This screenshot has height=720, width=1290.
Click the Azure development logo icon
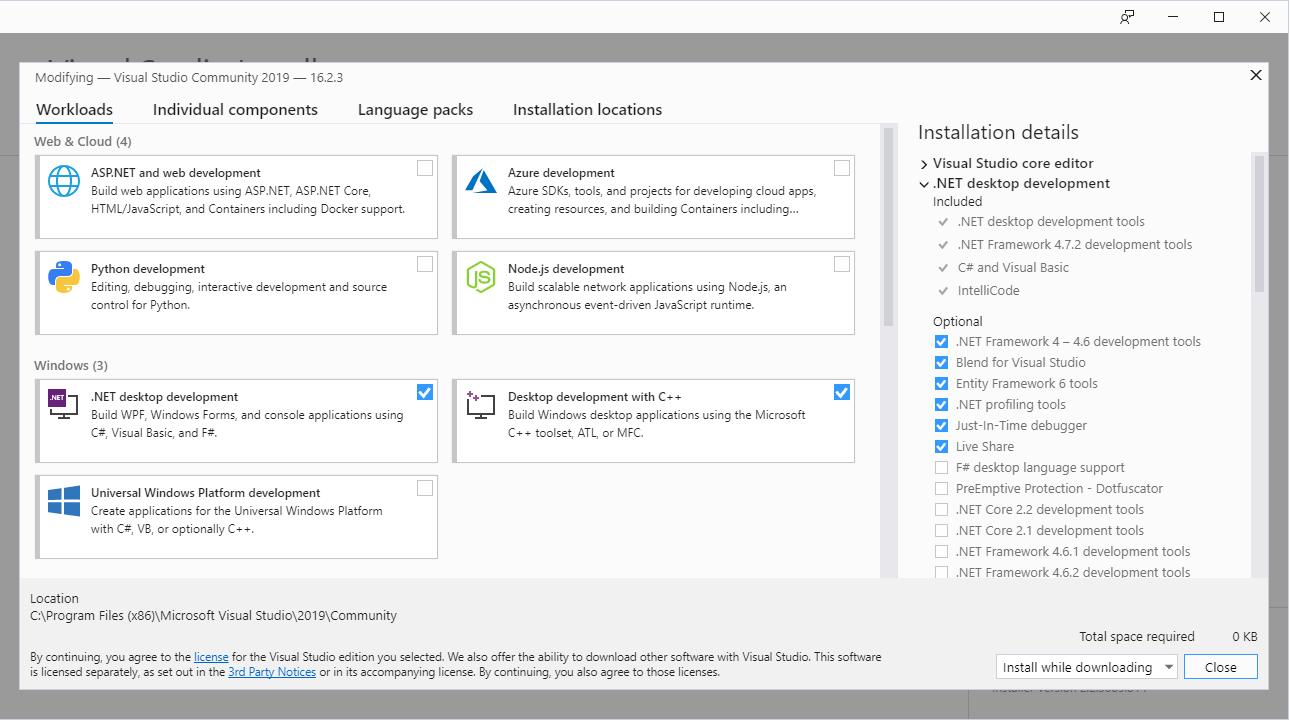point(481,181)
